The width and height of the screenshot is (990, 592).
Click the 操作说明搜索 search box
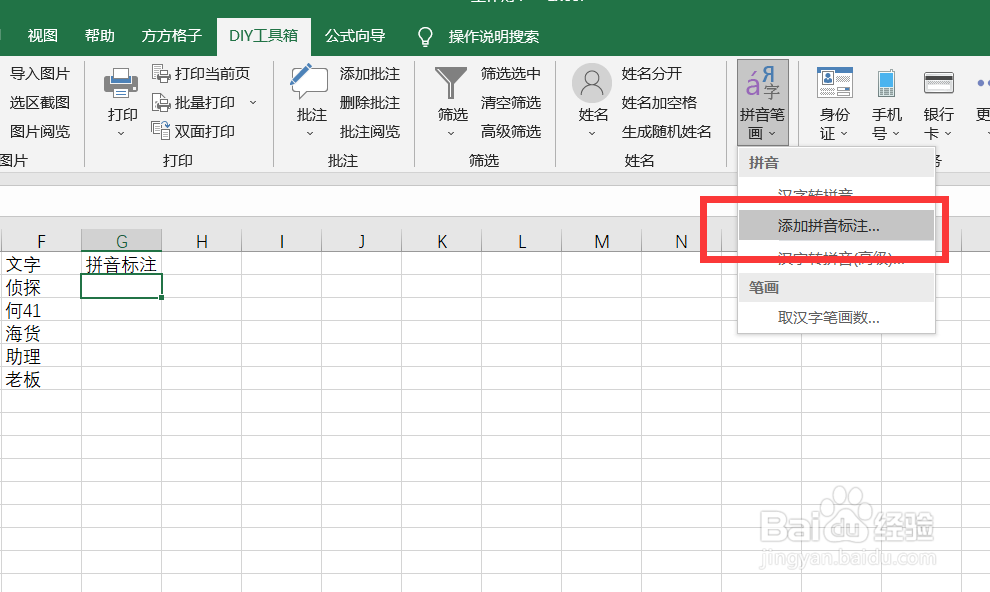[492, 35]
